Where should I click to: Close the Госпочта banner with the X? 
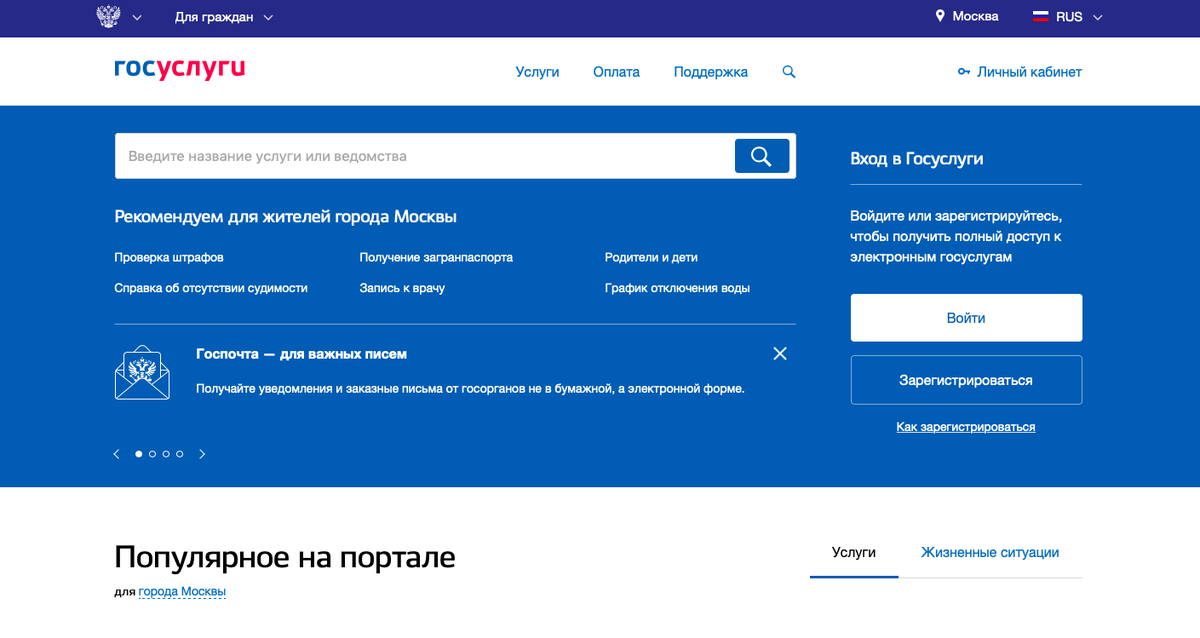click(x=780, y=353)
